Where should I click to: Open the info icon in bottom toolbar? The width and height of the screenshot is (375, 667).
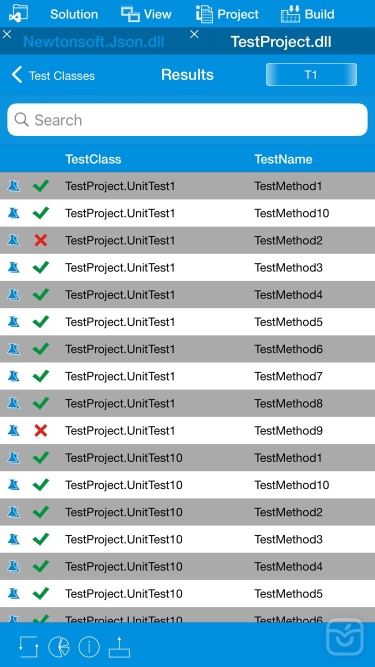point(89,647)
